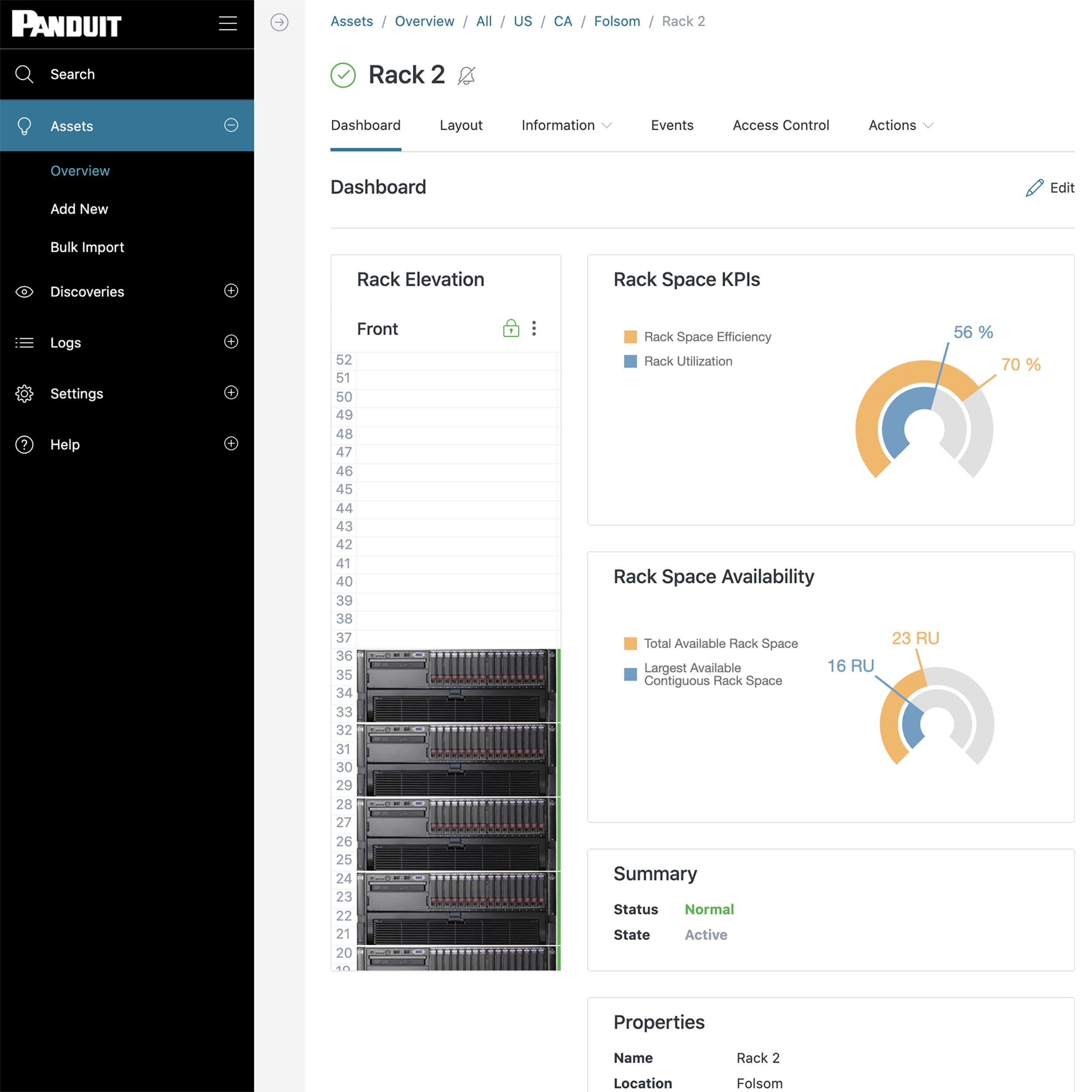
Task: Open the three-dot menu for Front elevation
Action: point(534,328)
